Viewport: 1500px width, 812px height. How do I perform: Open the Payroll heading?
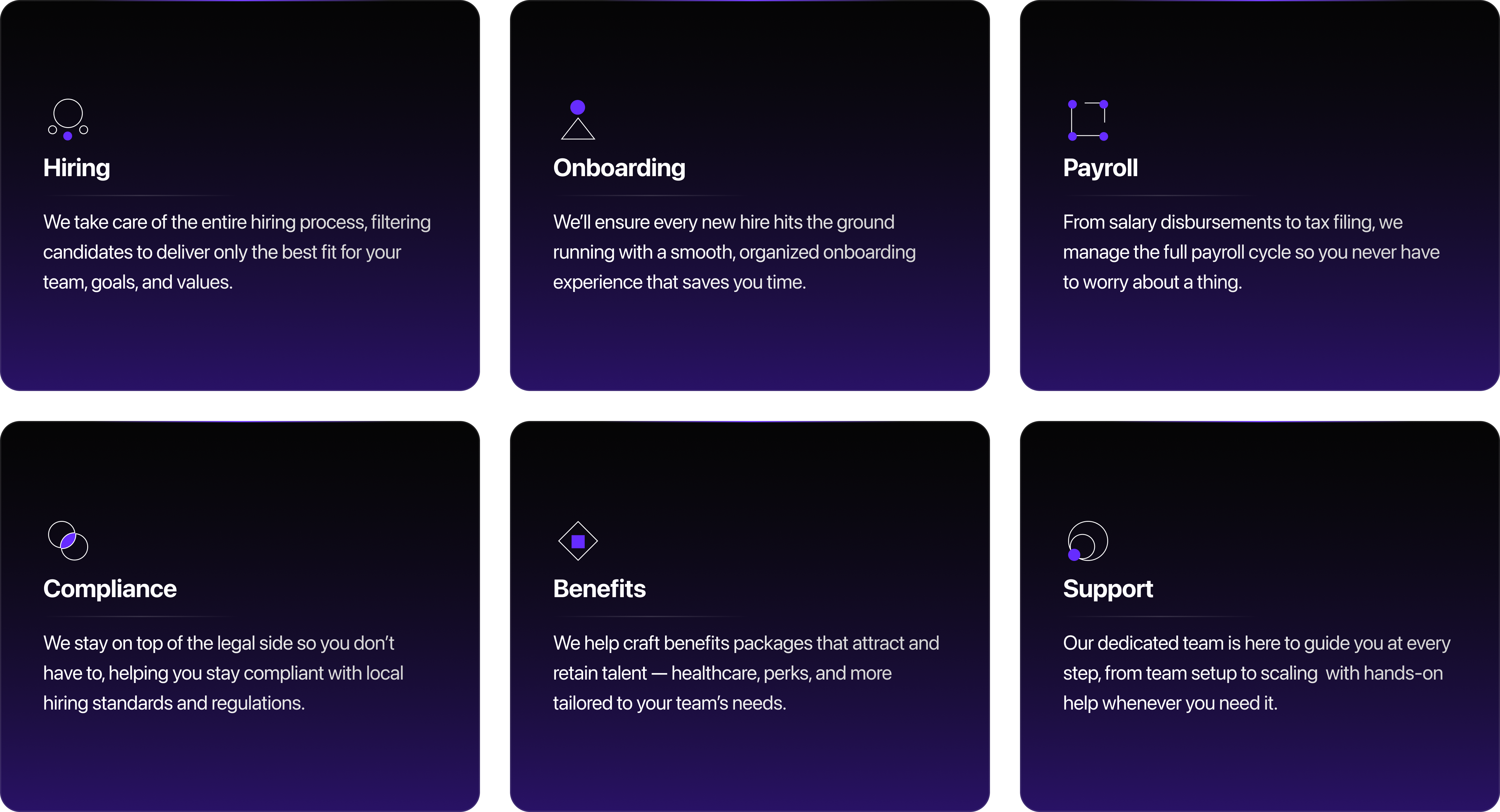[x=1100, y=168]
